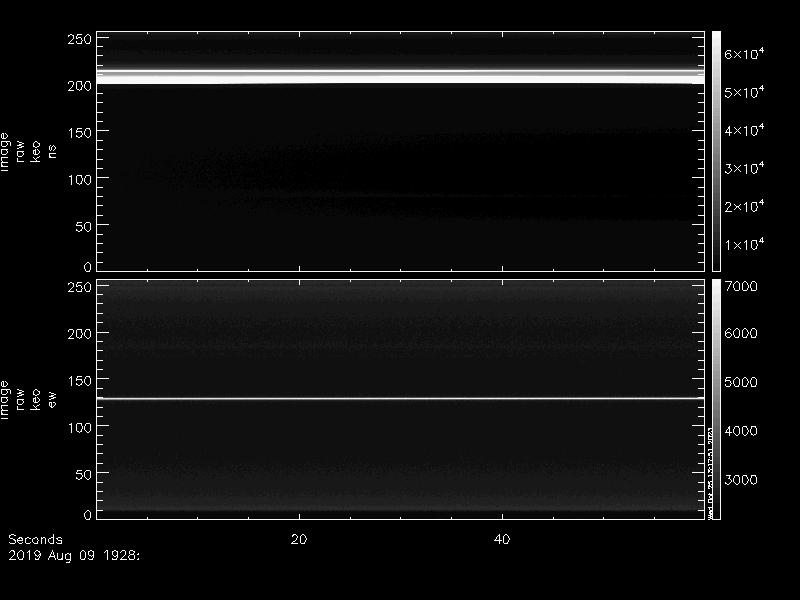800x600 pixels.
Task: Click the Seconds axis title
Action: click(x=35, y=539)
